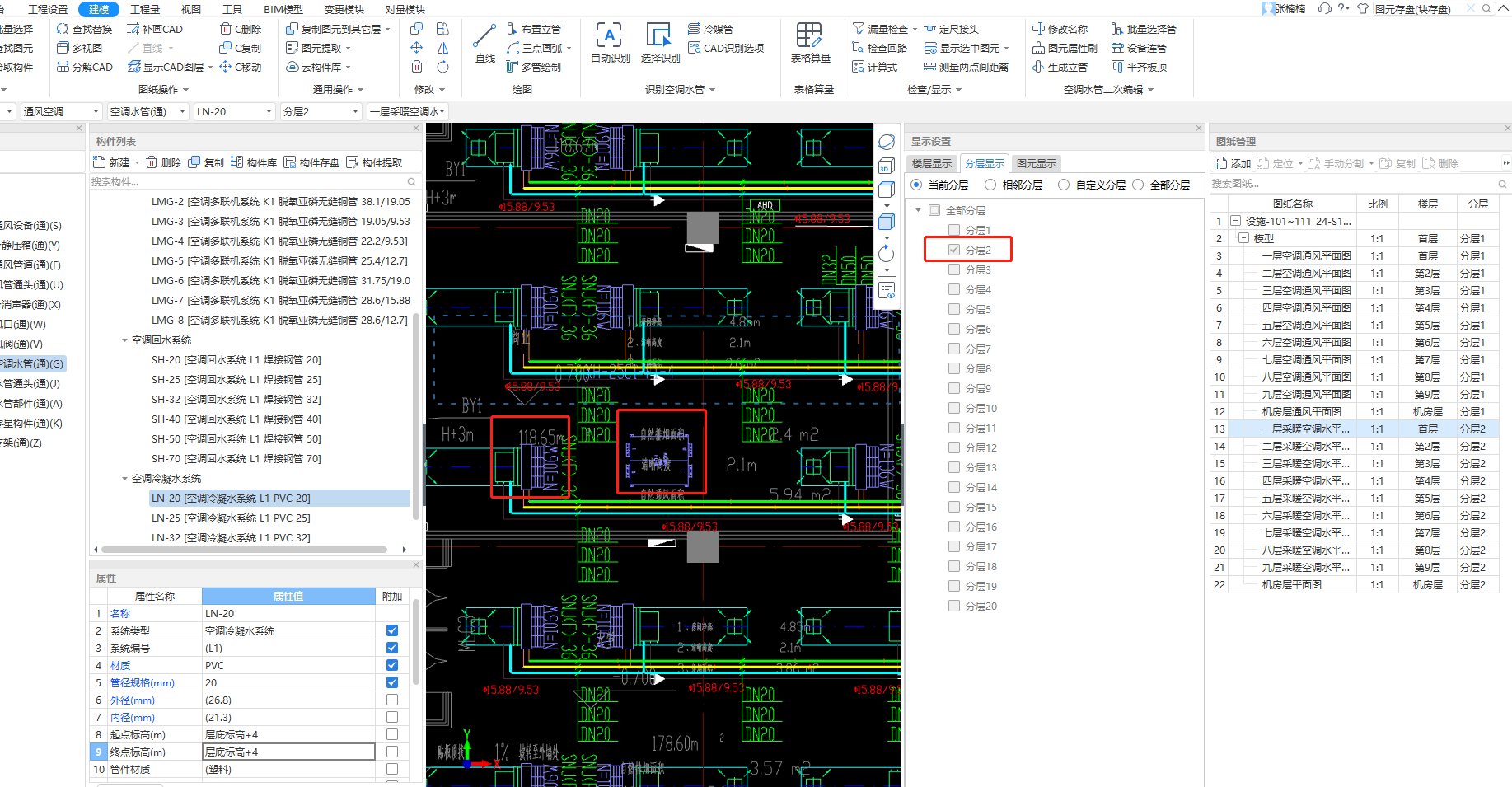Screen dimensions: 1512x787
Task: Check the 分层3 checkbox
Action: [954, 269]
